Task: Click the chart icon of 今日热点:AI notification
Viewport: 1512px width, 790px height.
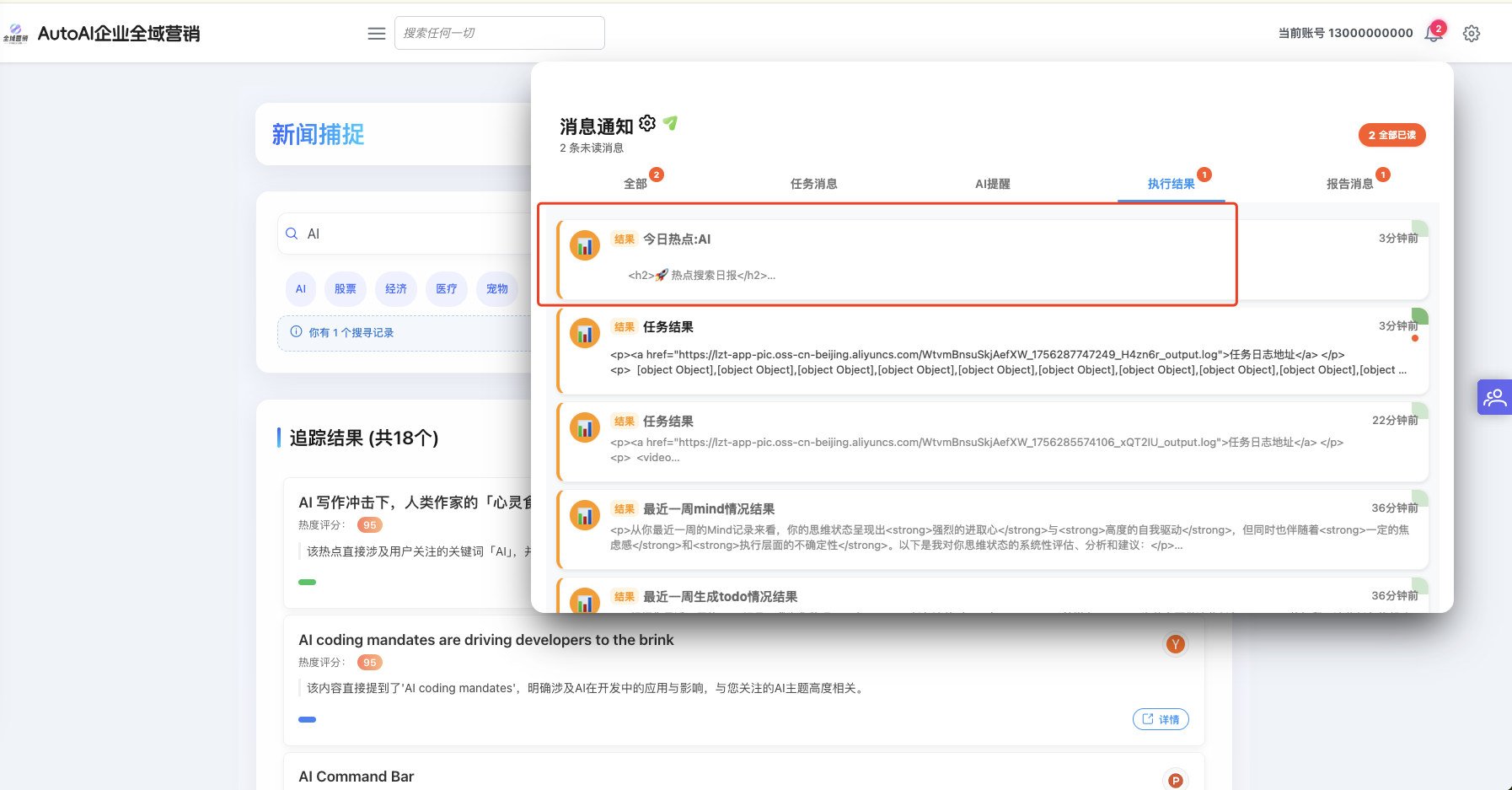Action: click(x=585, y=246)
